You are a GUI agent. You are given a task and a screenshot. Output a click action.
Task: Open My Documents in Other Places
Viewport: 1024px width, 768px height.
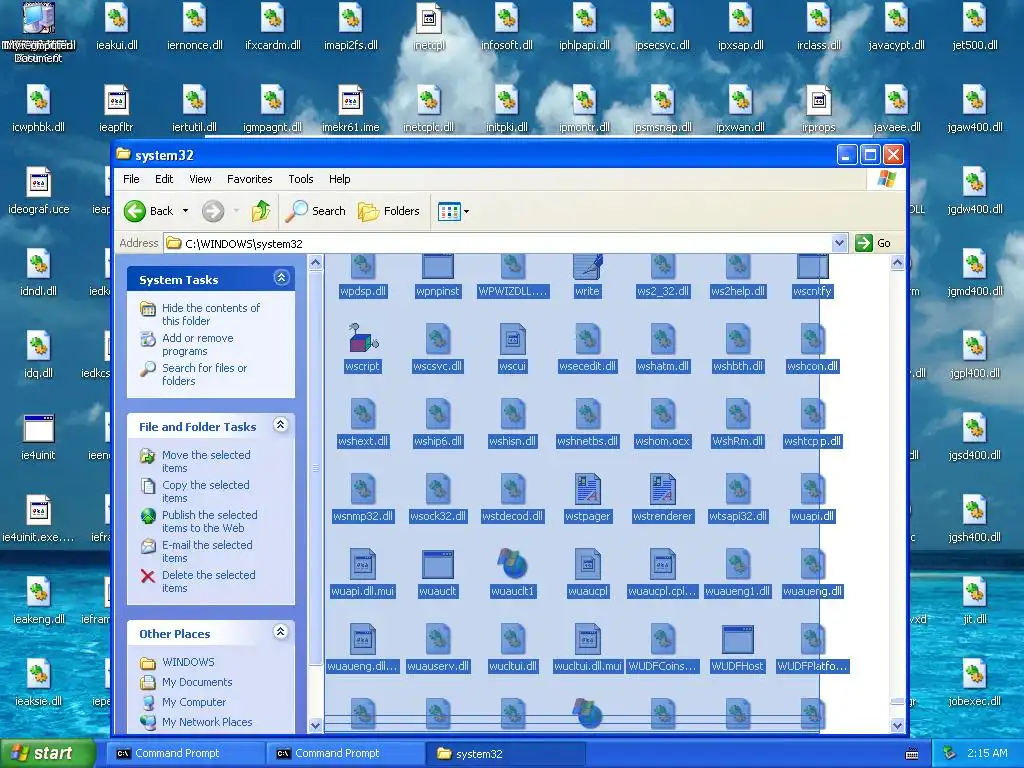coord(197,682)
